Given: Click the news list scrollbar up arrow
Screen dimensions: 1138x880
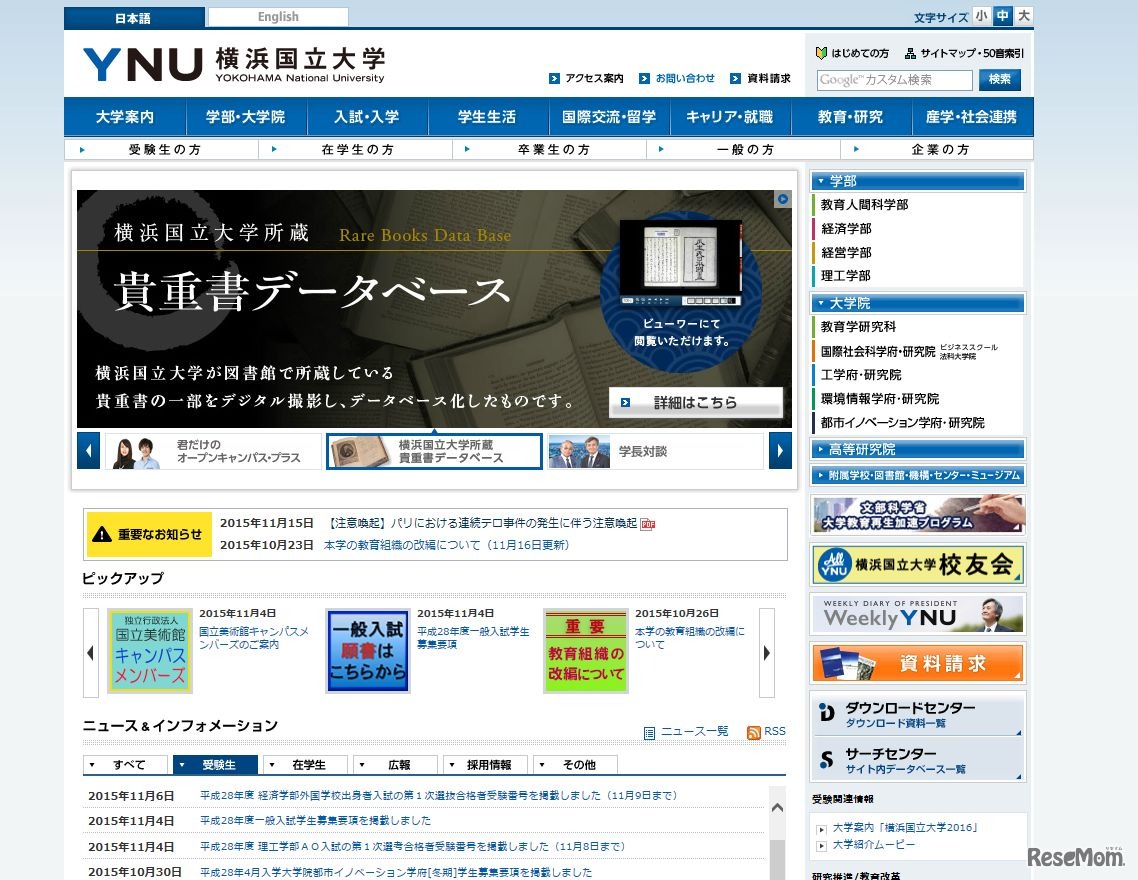Looking at the screenshot, I should 777,807.
